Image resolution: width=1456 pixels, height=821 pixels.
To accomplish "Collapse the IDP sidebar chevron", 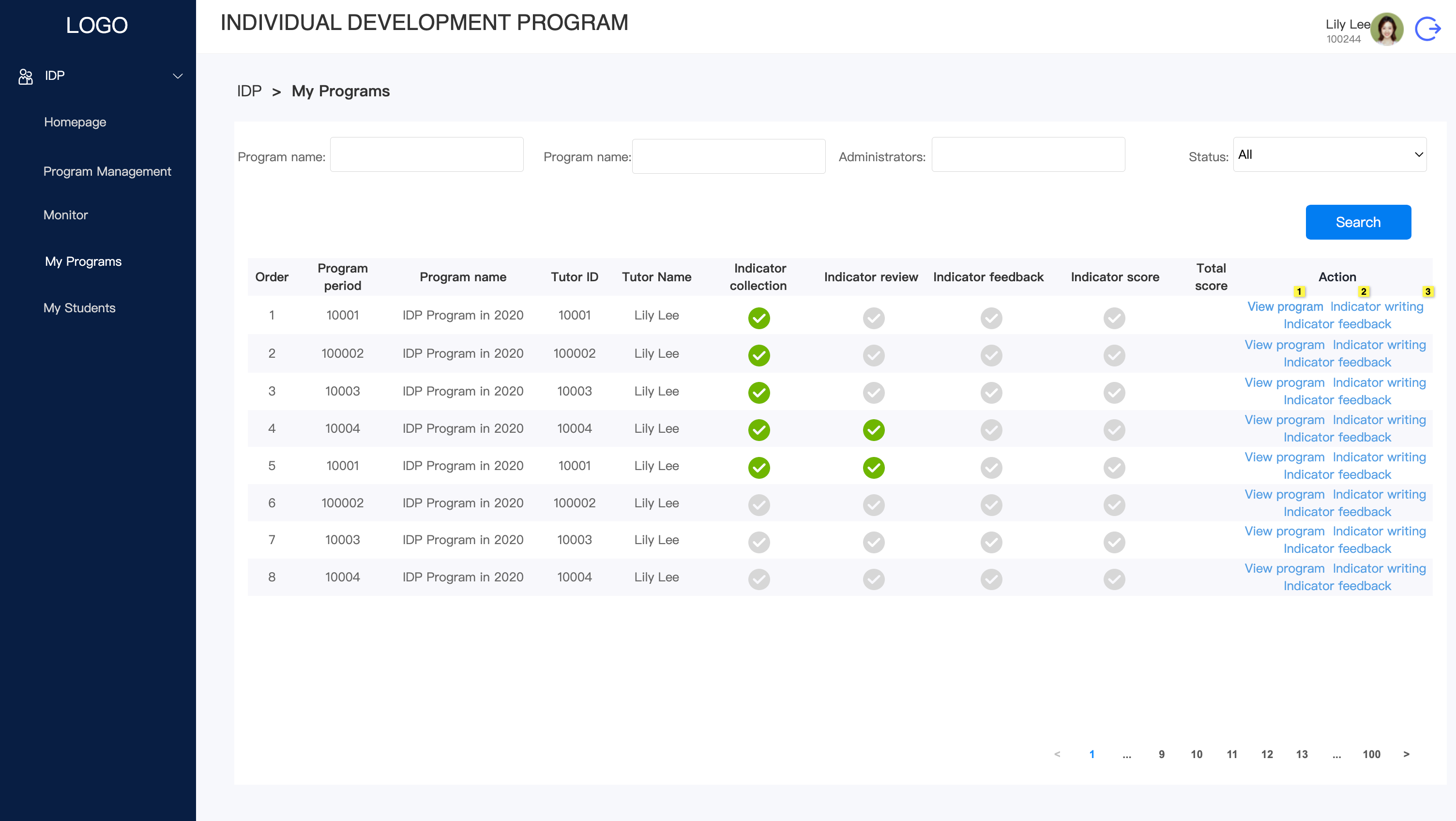I will 178,76.
